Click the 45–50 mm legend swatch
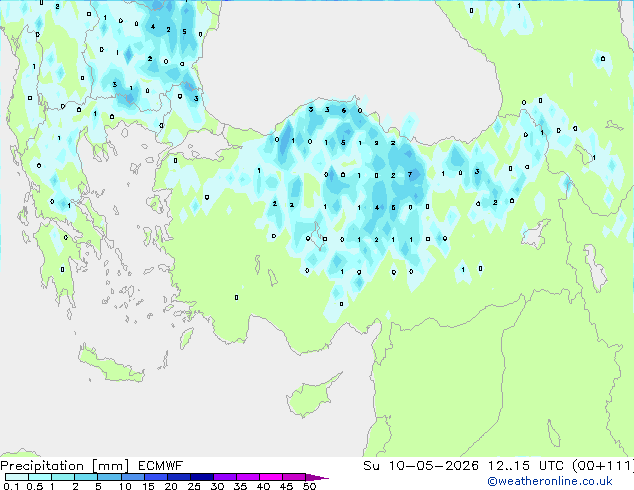The image size is (634, 490). [x=294, y=477]
